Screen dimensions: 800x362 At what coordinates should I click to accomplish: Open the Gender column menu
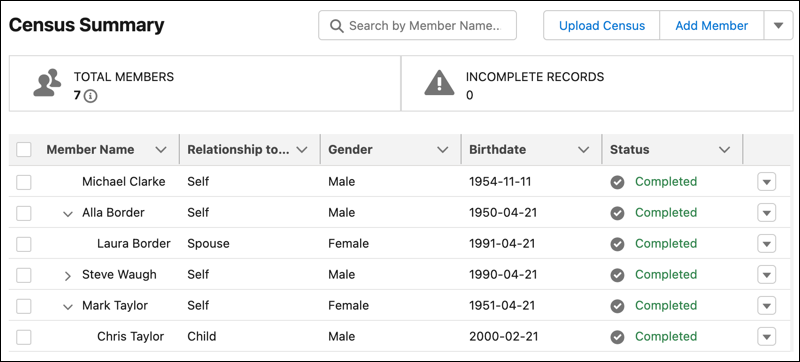(442, 150)
